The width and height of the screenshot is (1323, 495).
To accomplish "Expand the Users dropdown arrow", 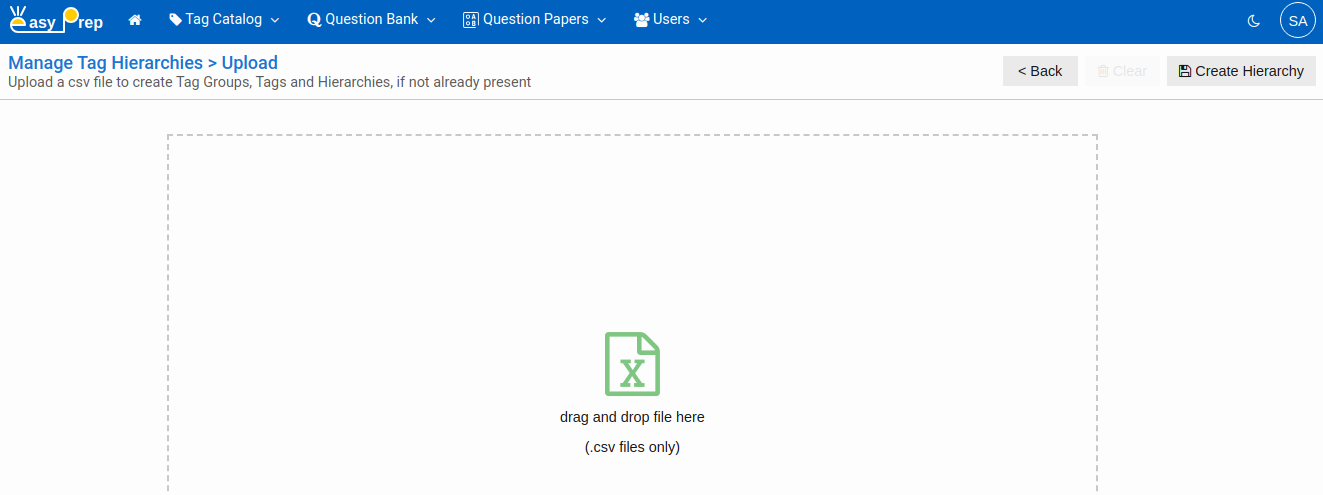I will coord(702,20).
